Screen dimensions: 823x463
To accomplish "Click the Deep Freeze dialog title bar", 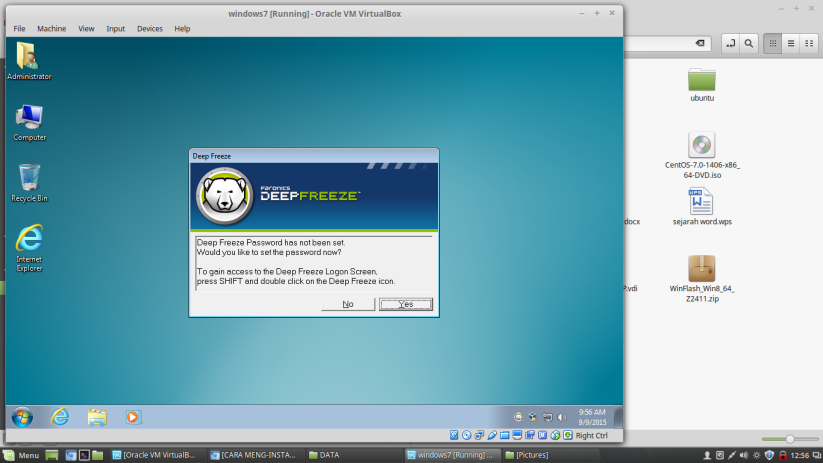I will (x=314, y=156).
